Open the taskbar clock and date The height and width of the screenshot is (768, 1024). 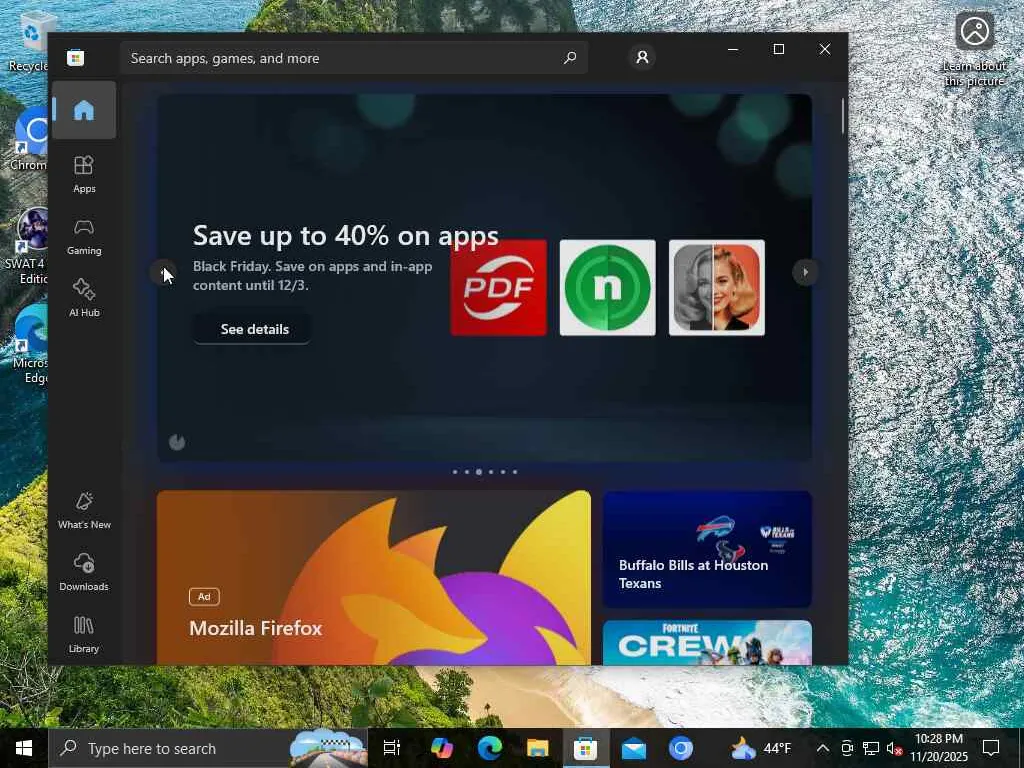pyautogui.click(x=938, y=748)
